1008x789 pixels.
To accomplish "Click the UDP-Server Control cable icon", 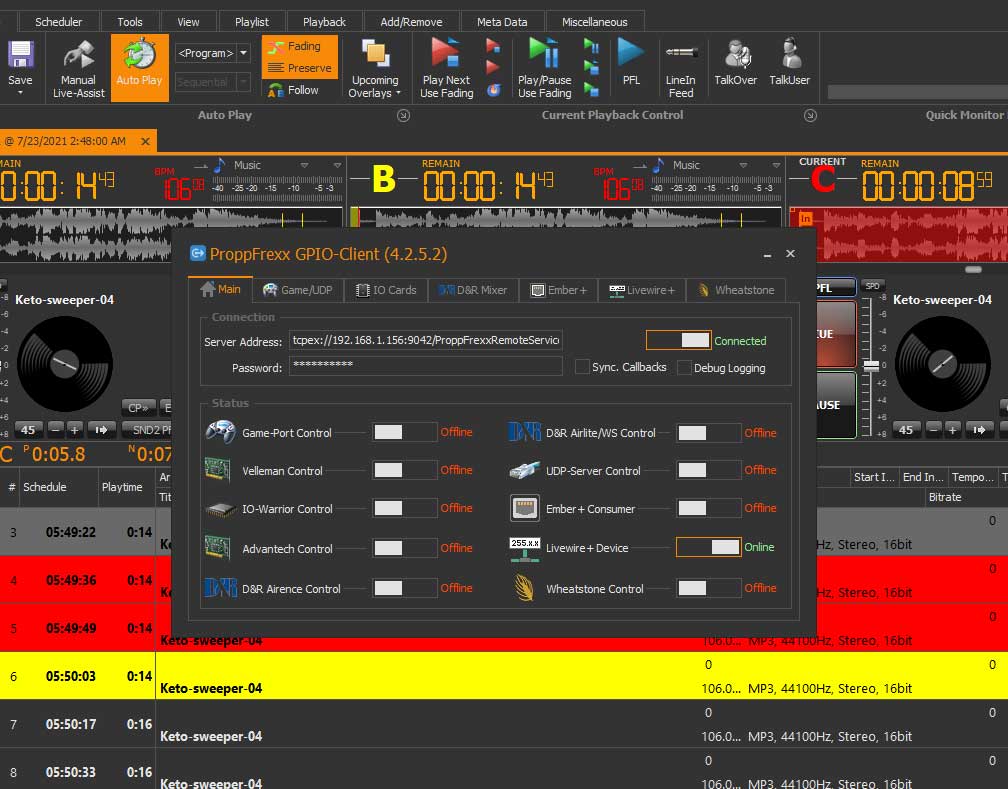I will point(524,470).
